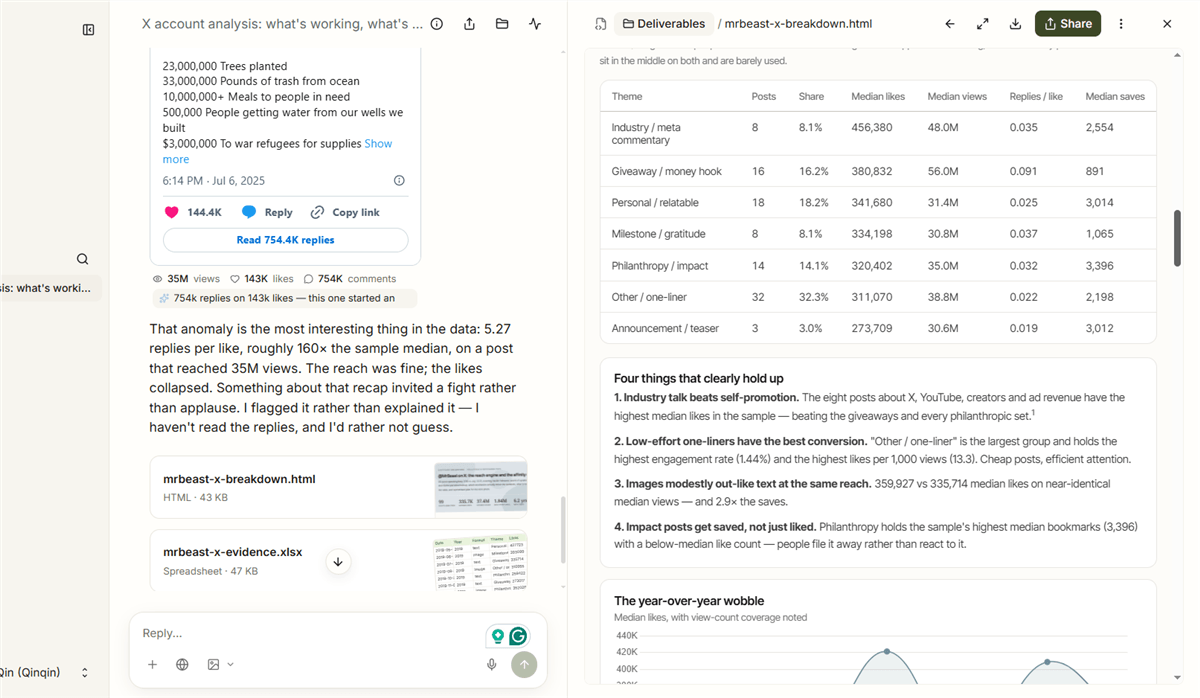Click the tweet info icon beside date
Screen dimensions: 1200x698
coord(399,181)
